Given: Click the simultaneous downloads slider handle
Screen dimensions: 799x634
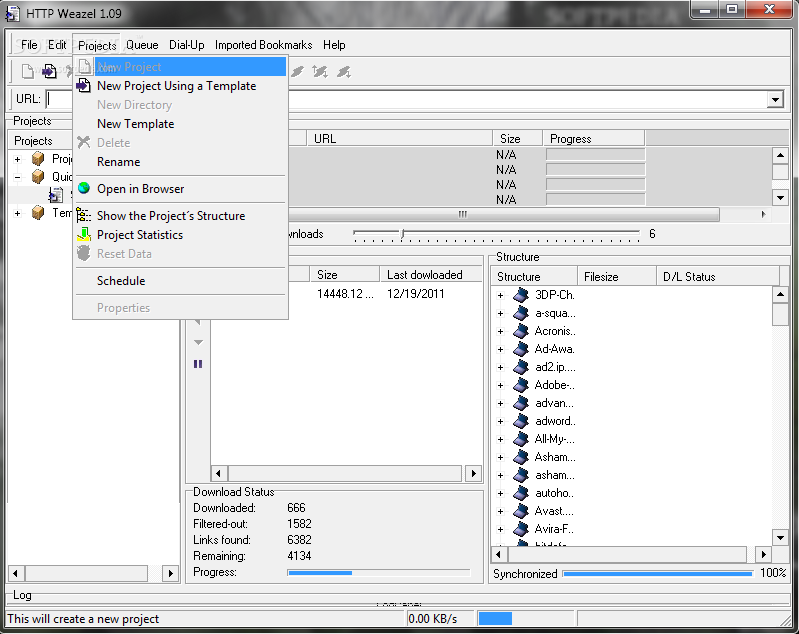Looking at the screenshot, I should tap(403, 234).
